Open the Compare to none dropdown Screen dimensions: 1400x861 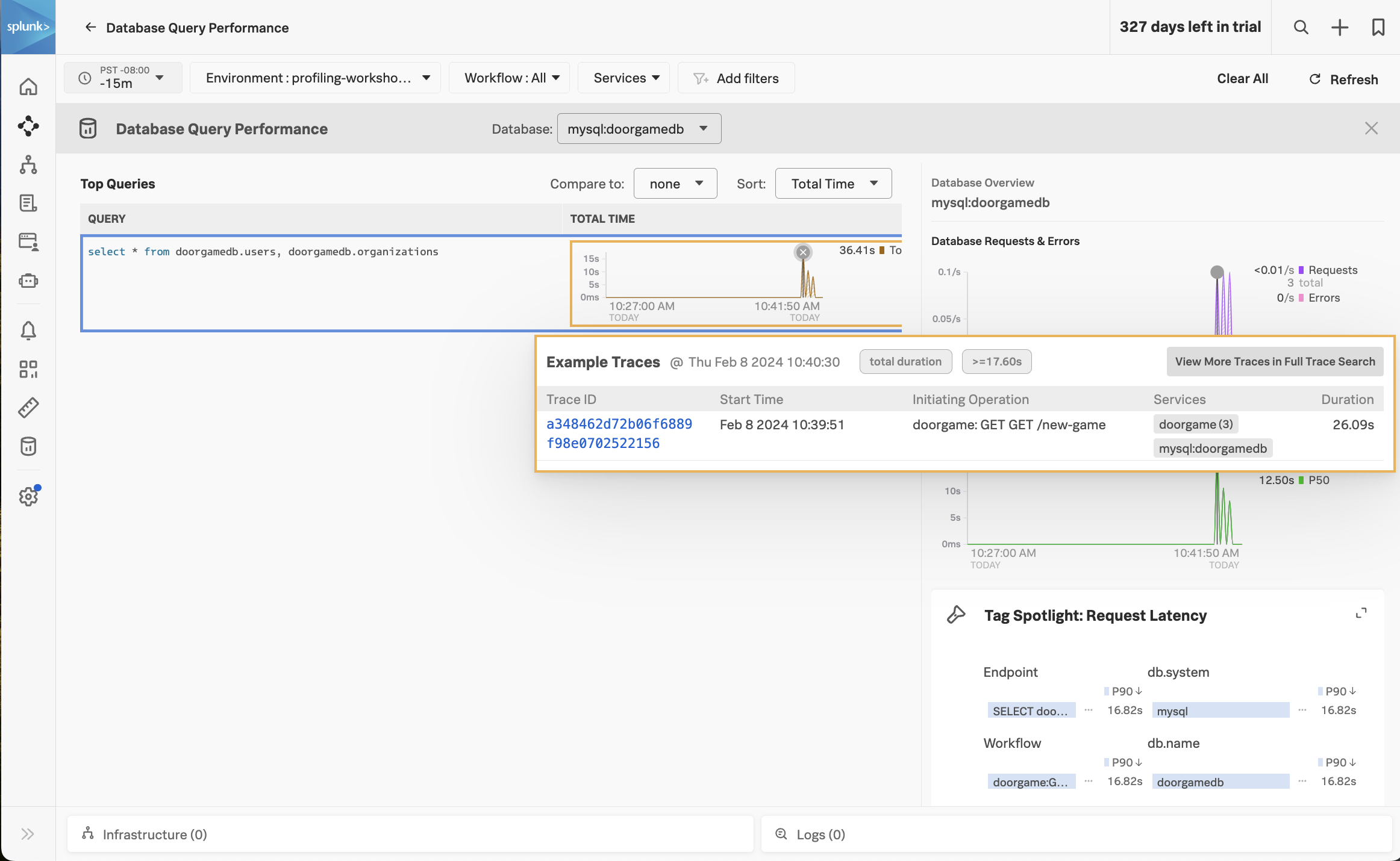point(675,184)
